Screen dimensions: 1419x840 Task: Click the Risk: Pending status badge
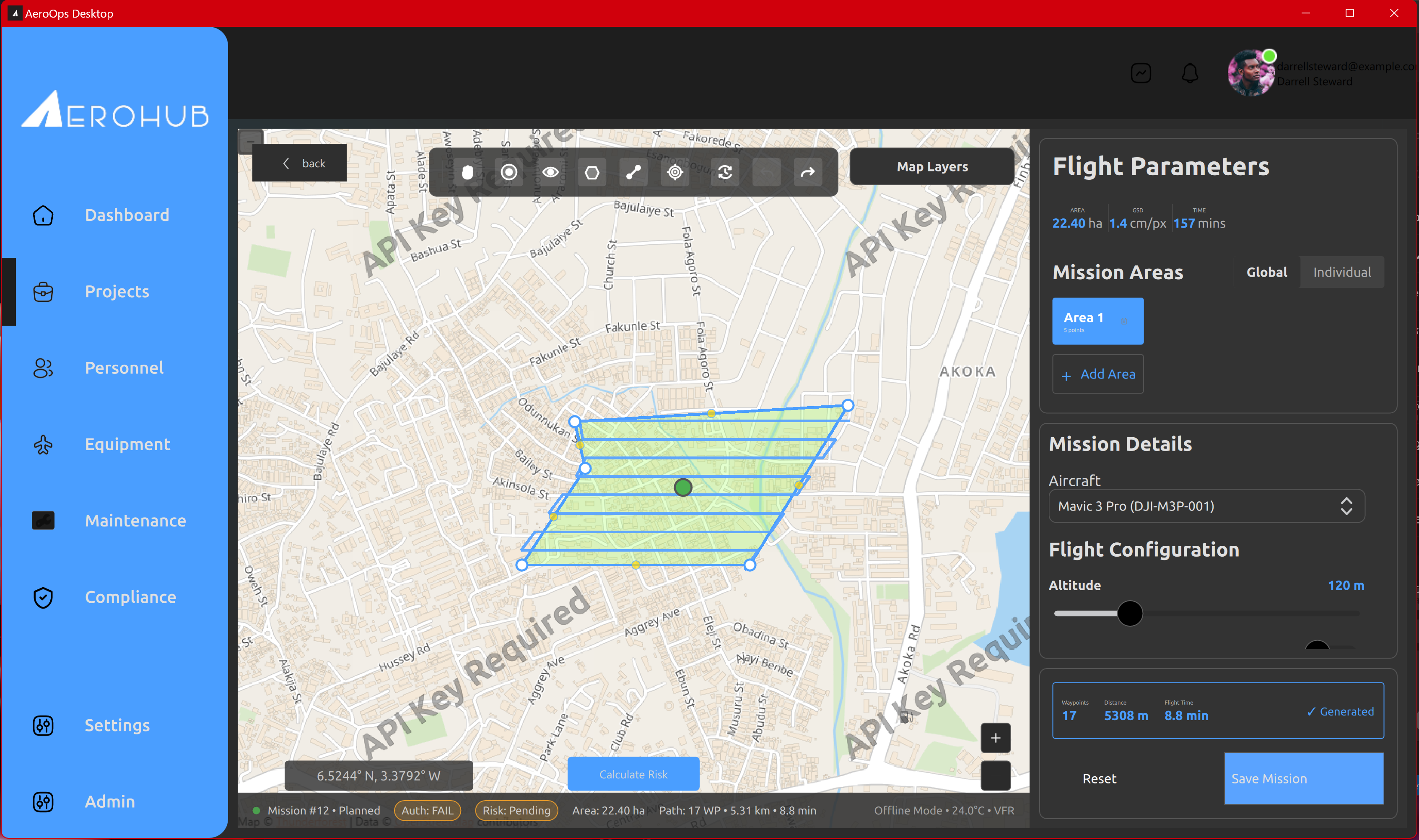516,811
